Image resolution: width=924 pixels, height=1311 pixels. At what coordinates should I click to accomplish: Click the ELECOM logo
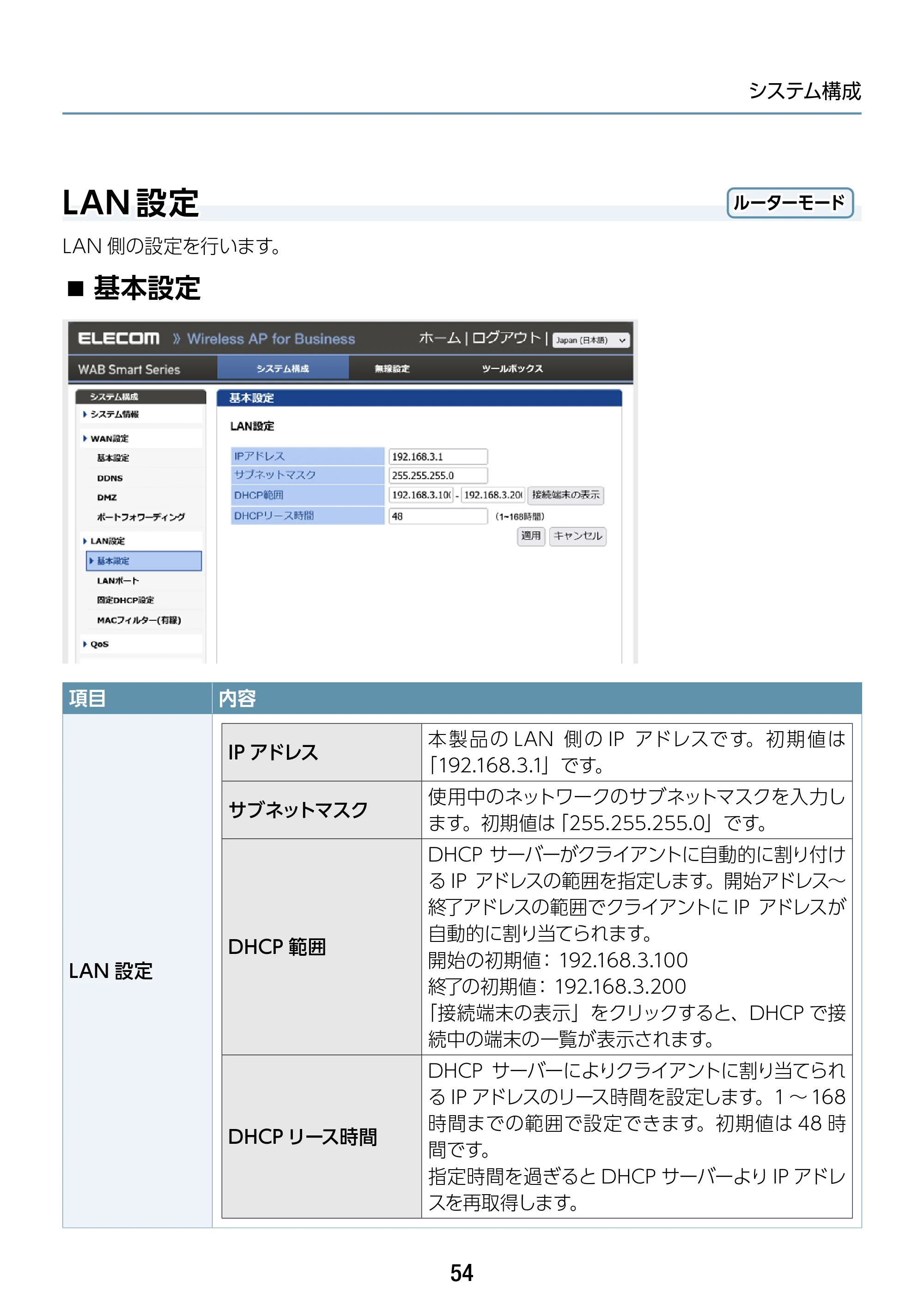(x=119, y=339)
